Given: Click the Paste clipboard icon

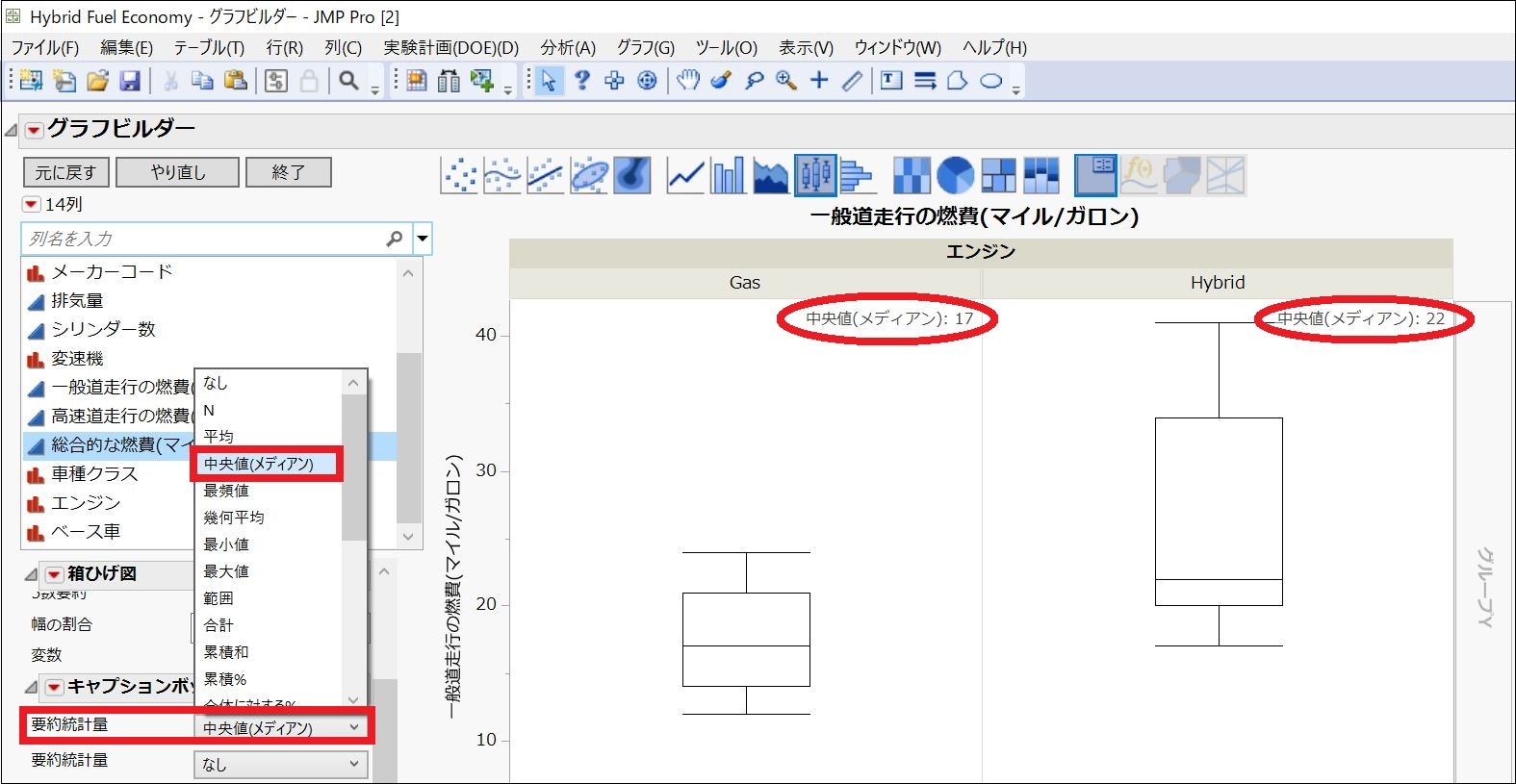Looking at the screenshot, I should (x=235, y=81).
